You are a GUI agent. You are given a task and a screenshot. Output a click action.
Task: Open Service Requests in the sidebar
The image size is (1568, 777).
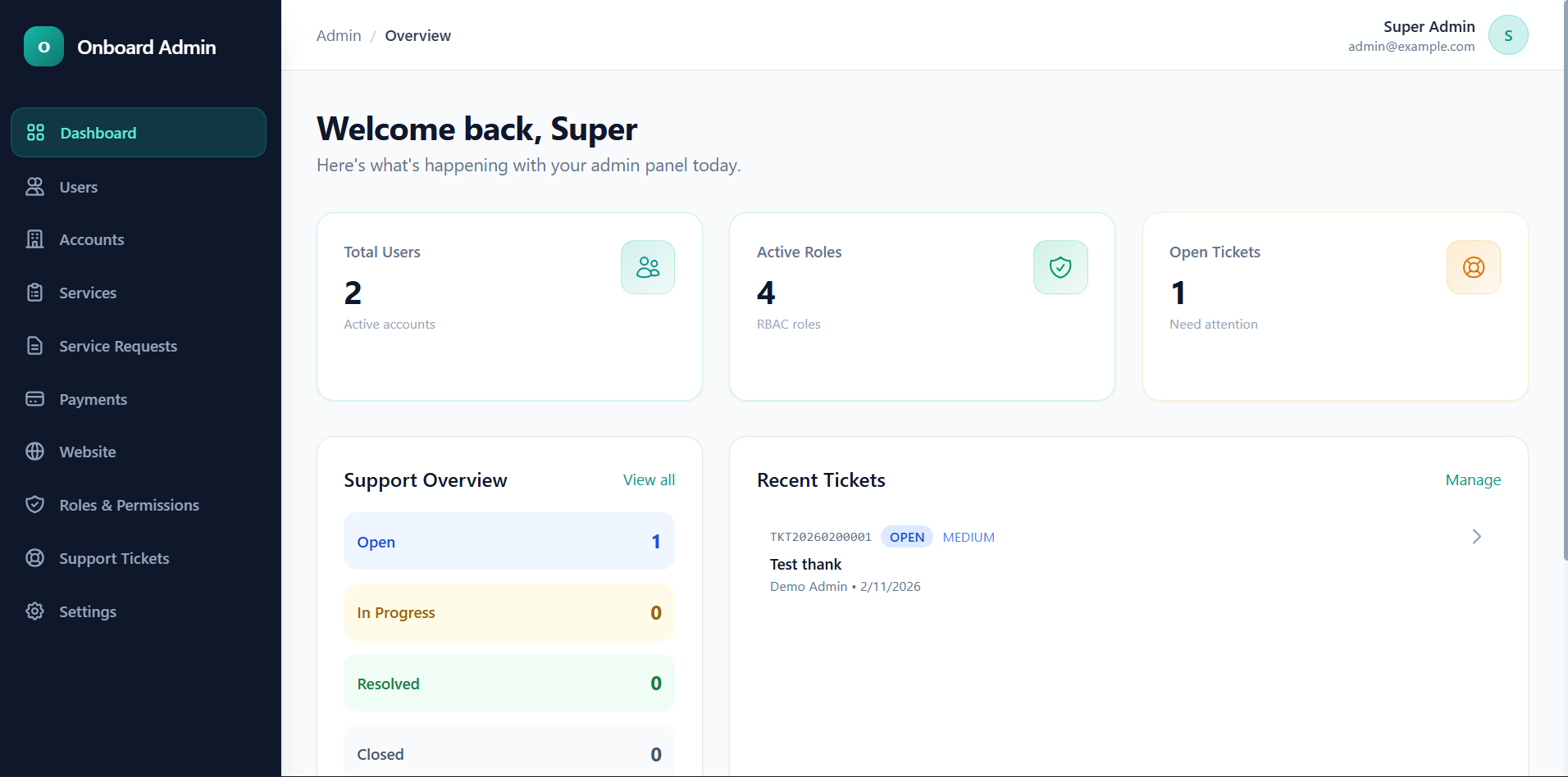click(x=118, y=346)
